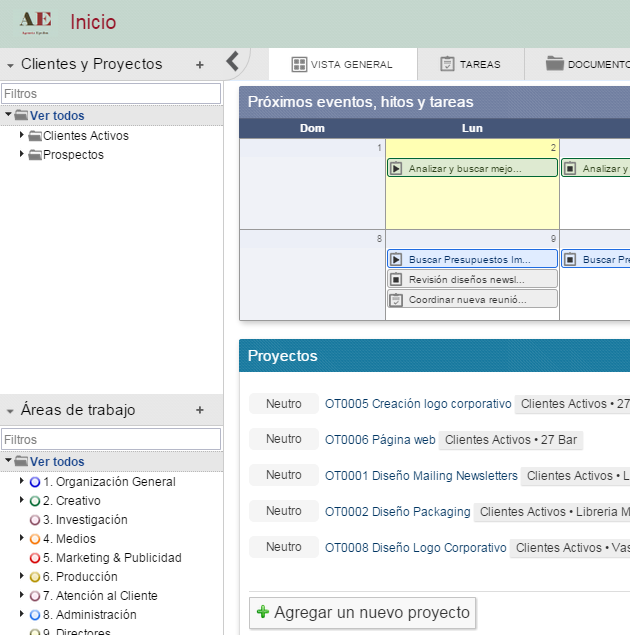
Task: Click Agregar un nuevo proyecto button
Action: (x=361, y=612)
